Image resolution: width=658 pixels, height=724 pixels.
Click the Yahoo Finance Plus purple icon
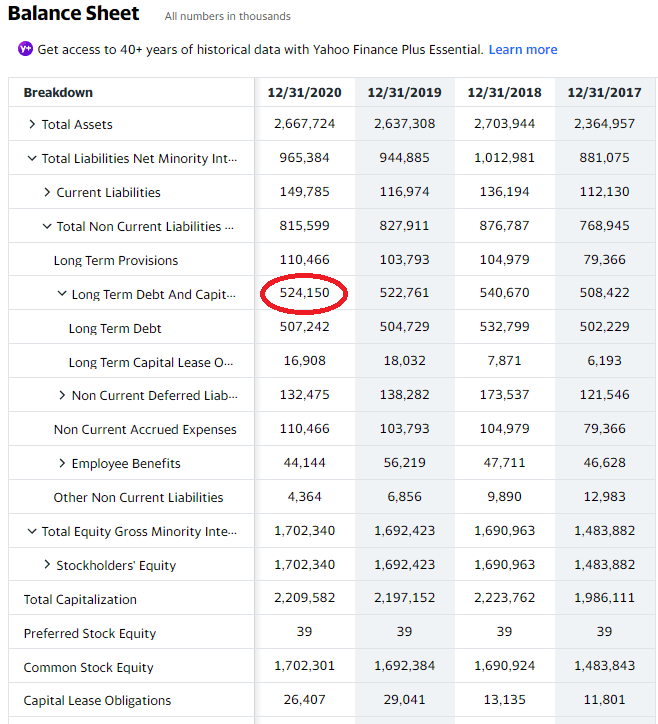pos(26,49)
